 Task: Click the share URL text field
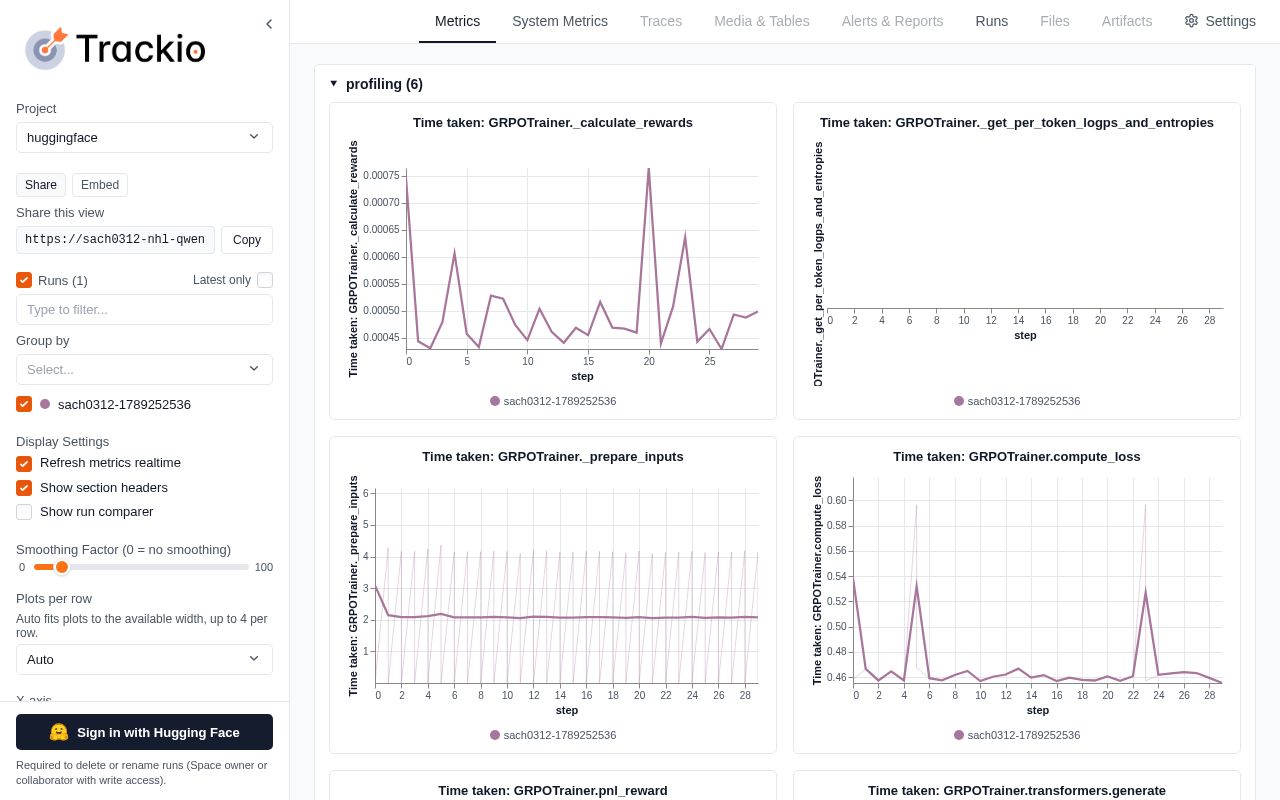[115, 240]
